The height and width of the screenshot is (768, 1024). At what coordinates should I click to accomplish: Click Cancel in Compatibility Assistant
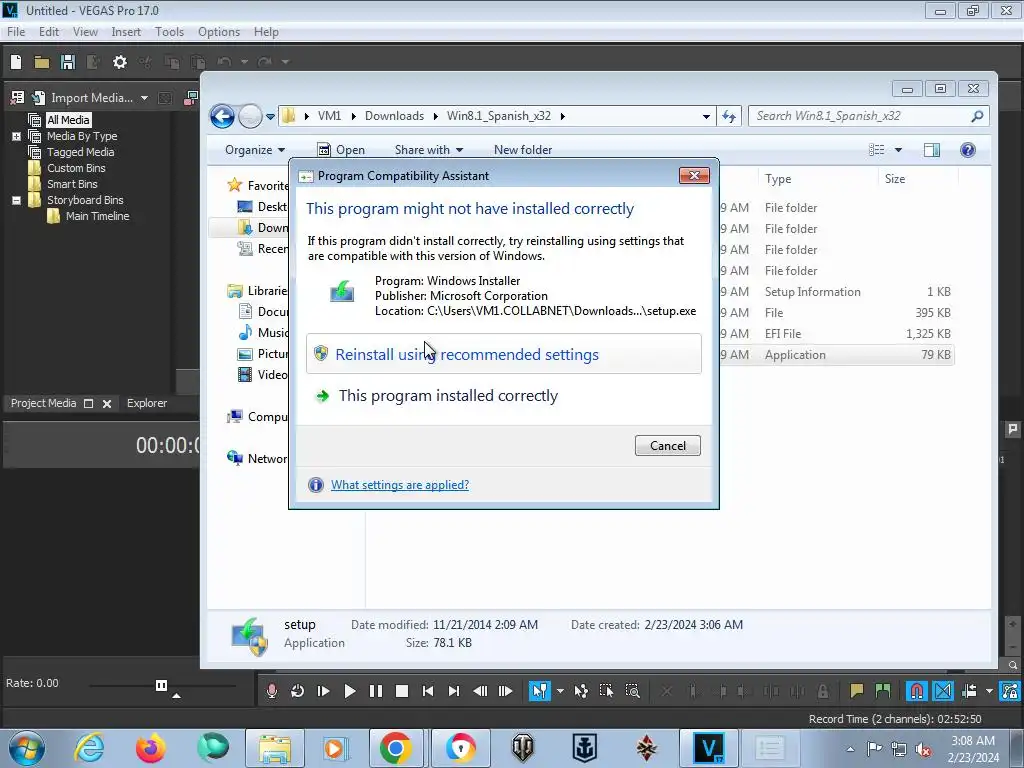[667, 446]
